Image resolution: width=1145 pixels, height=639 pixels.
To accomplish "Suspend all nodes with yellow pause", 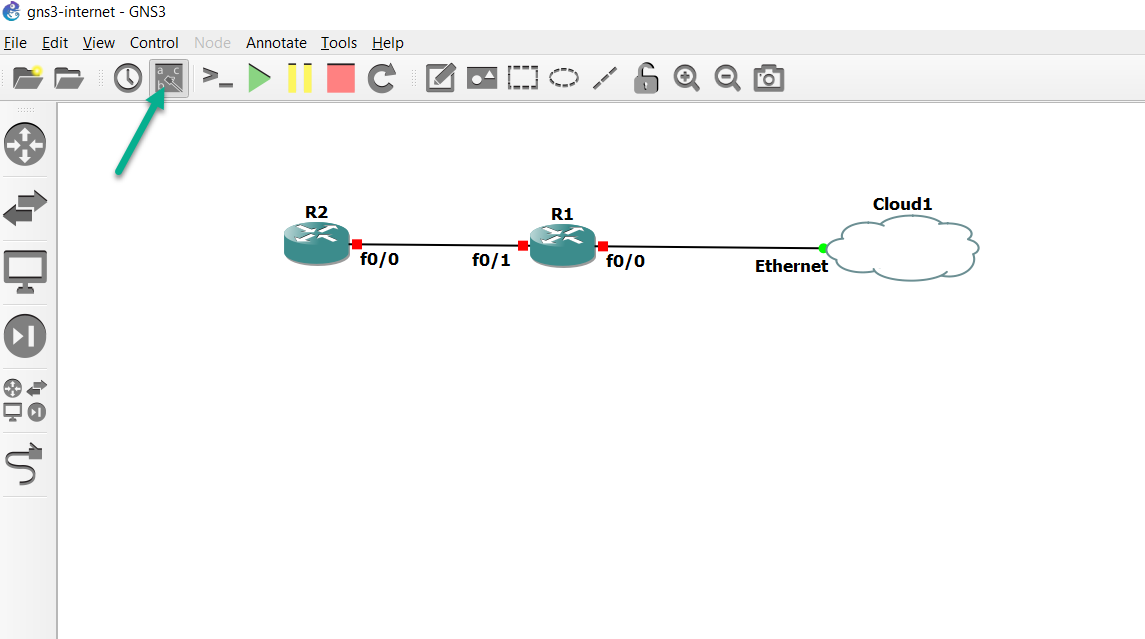I will click(299, 77).
